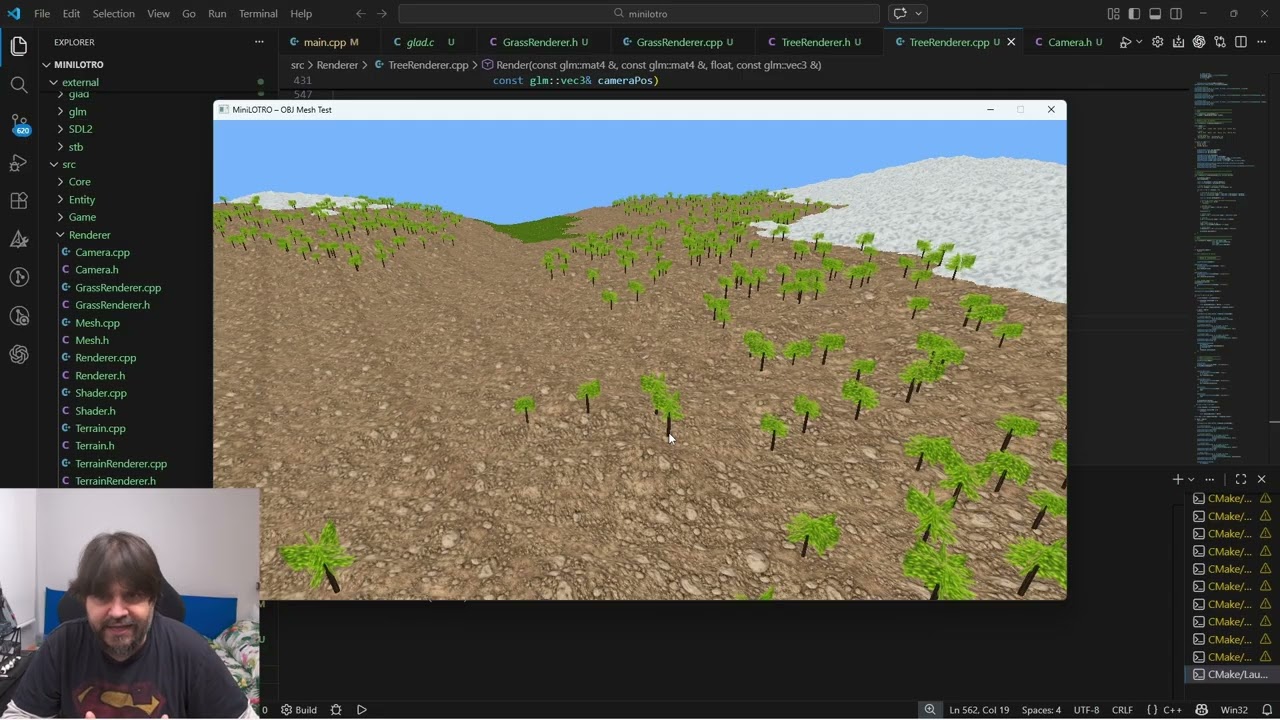Open the Run and Debug view

tap(18, 162)
